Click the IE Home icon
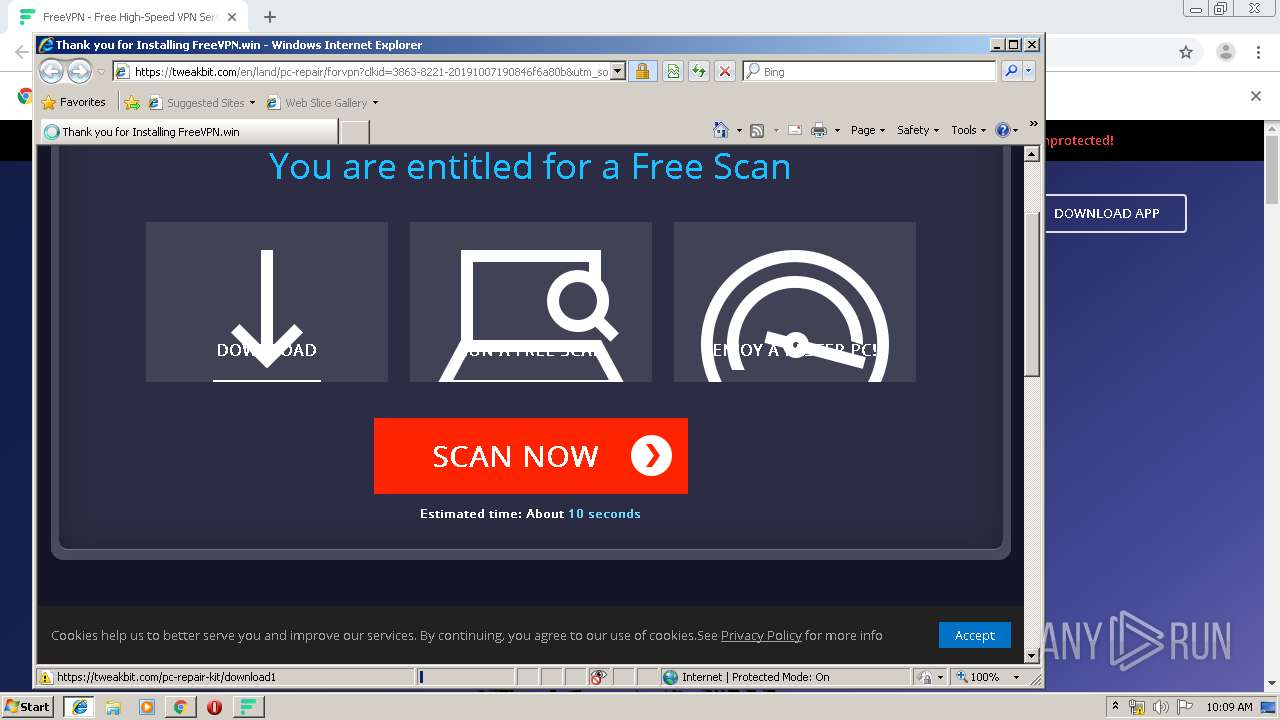Image resolution: width=1280 pixels, height=720 pixels. [x=721, y=130]
